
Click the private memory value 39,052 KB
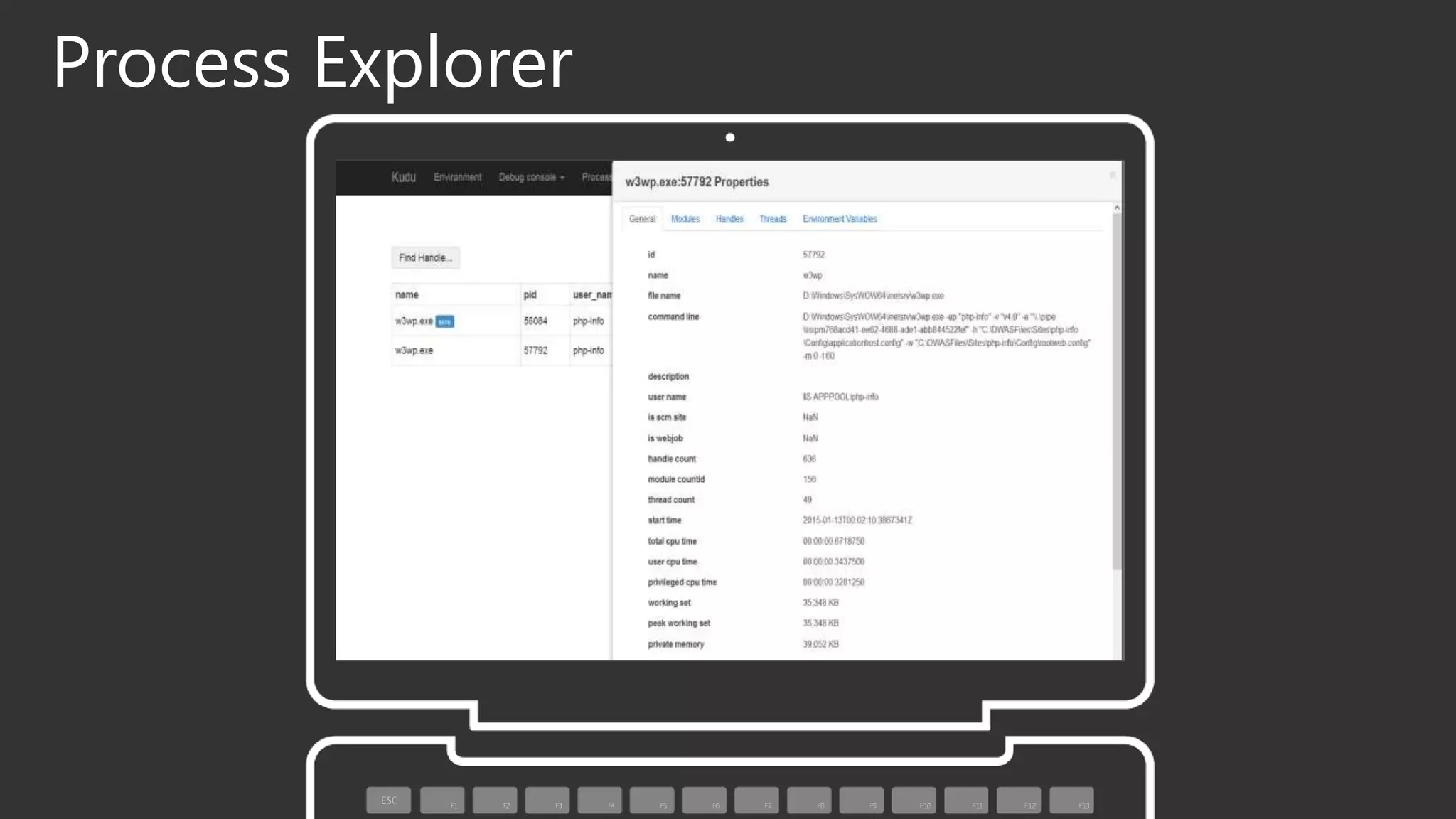[820, 644]
